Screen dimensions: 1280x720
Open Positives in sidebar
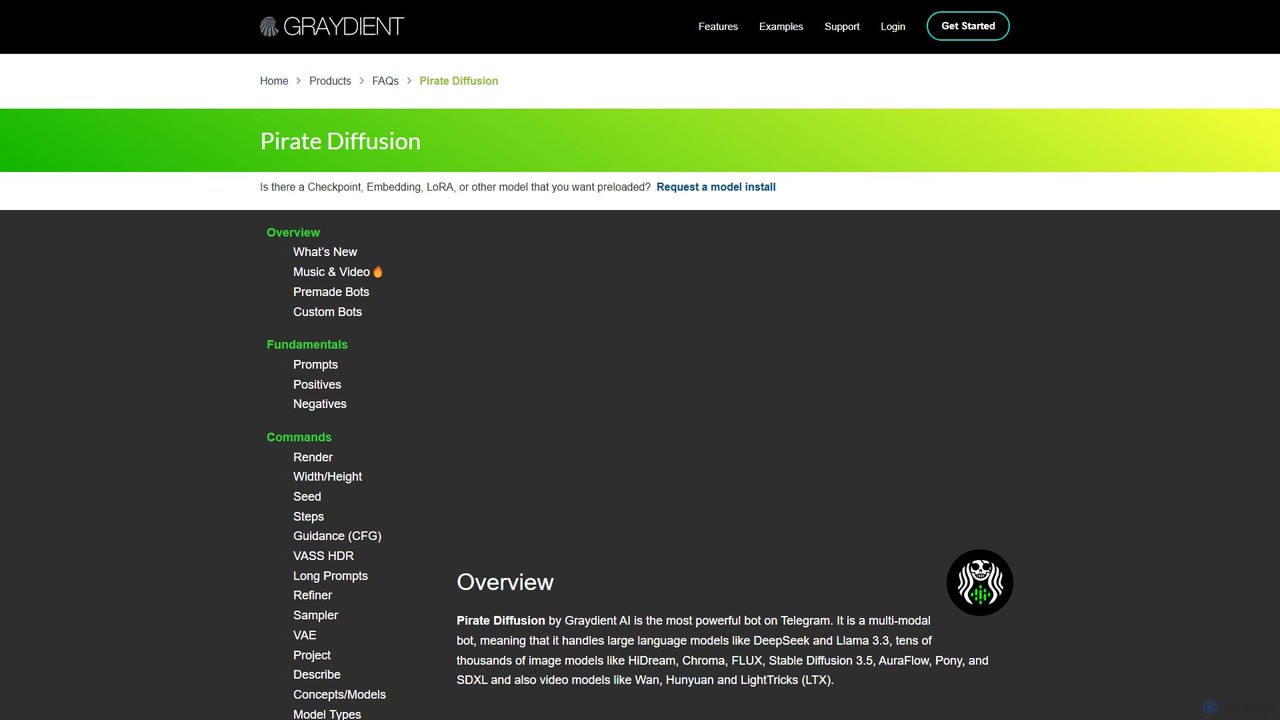(x=317, y=384)
